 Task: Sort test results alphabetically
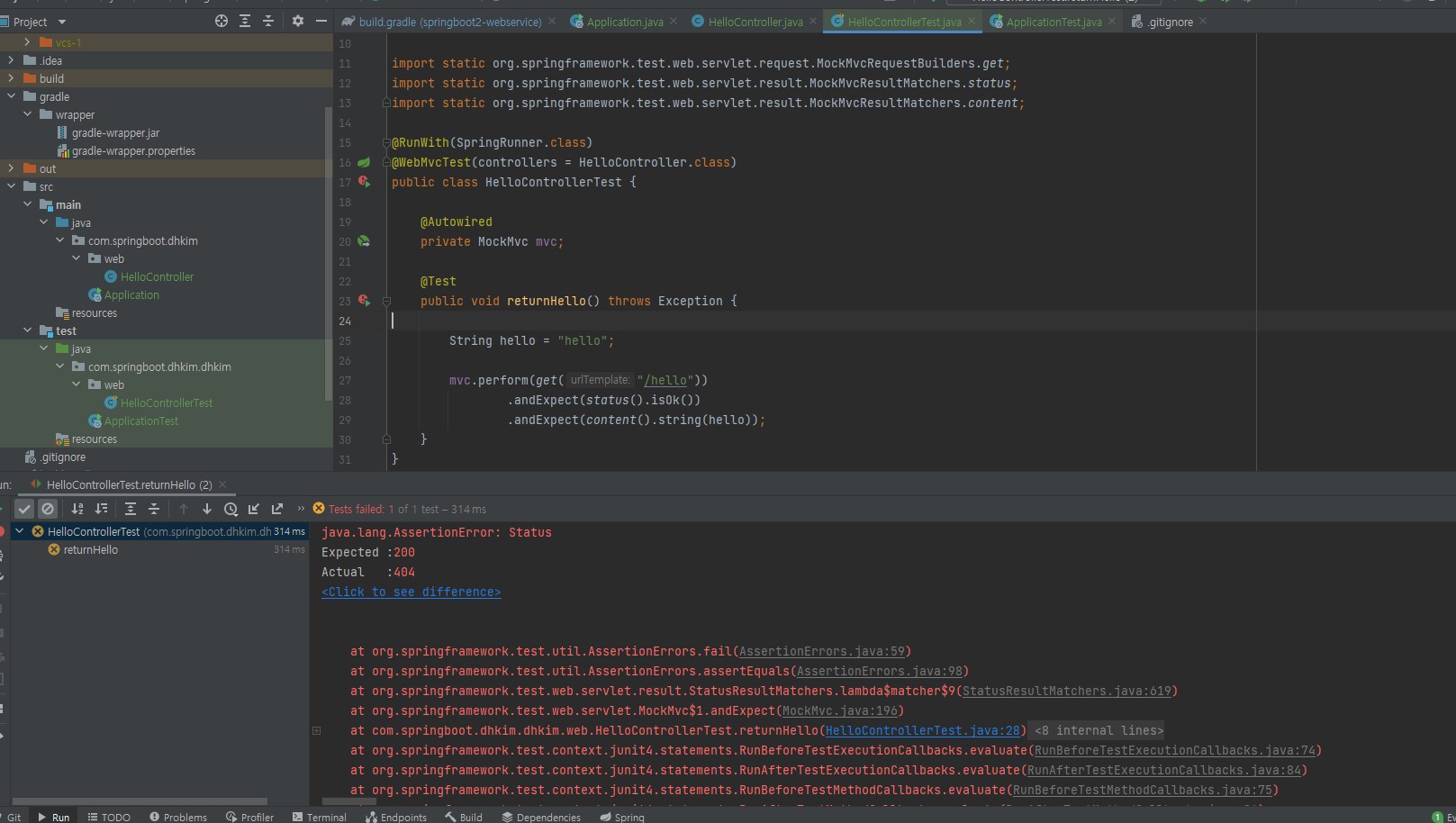77,509
